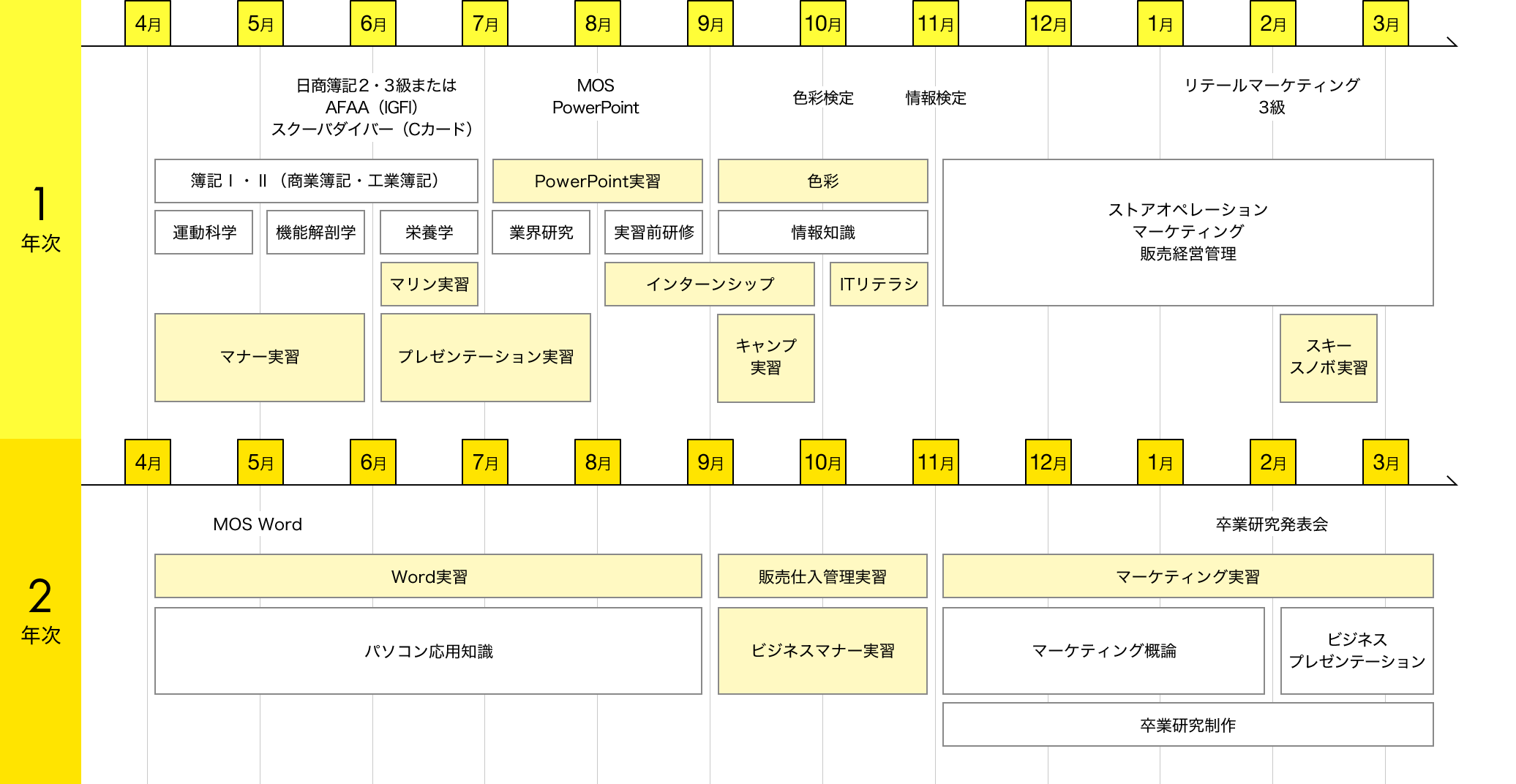The width and height of the screenshot is (1516, 784).
Task: Click the ストアオペレーション マーケティング box
Action: [1188, 232]
